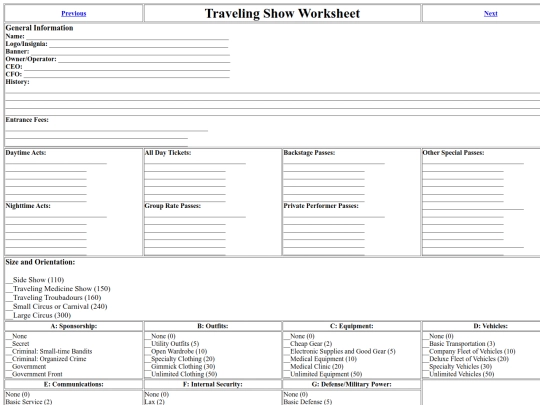Click the C: Equipment column header
Screen dimensions: 540x405
(352, 326)
